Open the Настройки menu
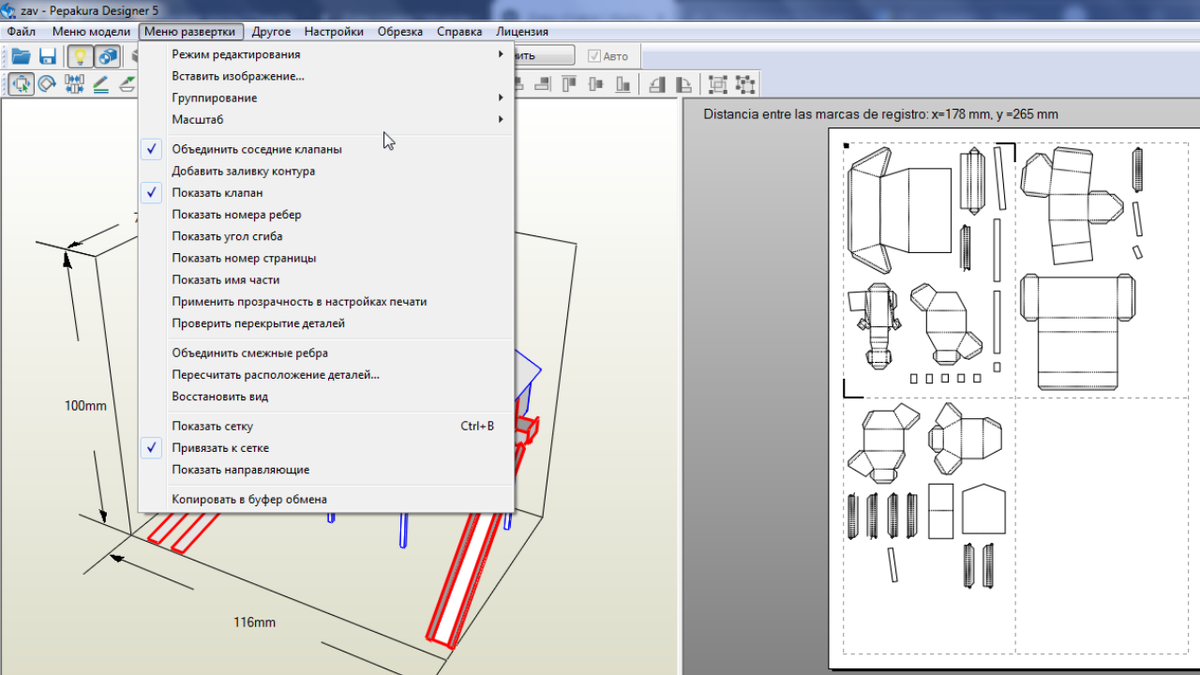Viewport: 1200px width, 675px height. [334, 31]
